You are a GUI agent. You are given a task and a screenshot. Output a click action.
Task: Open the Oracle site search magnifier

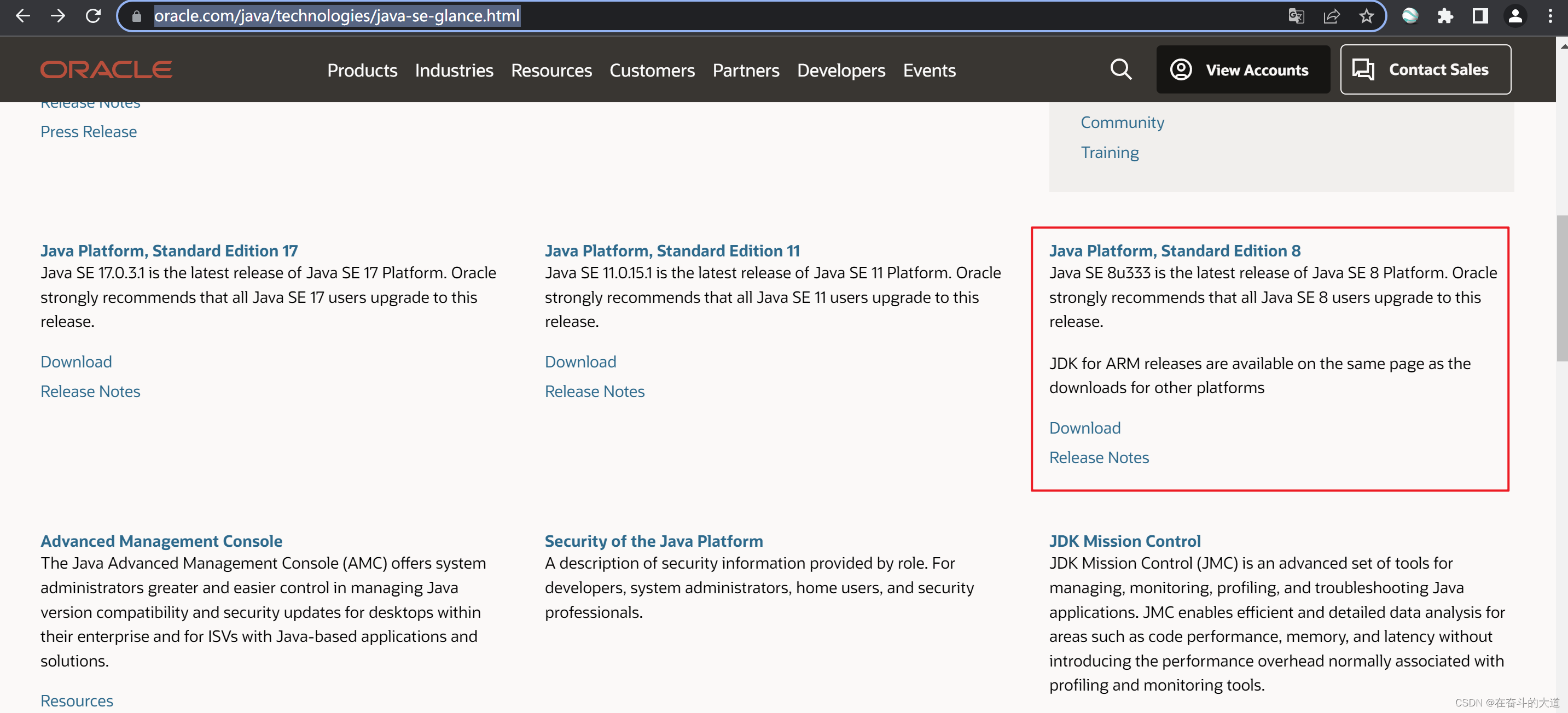[1120, 69]
